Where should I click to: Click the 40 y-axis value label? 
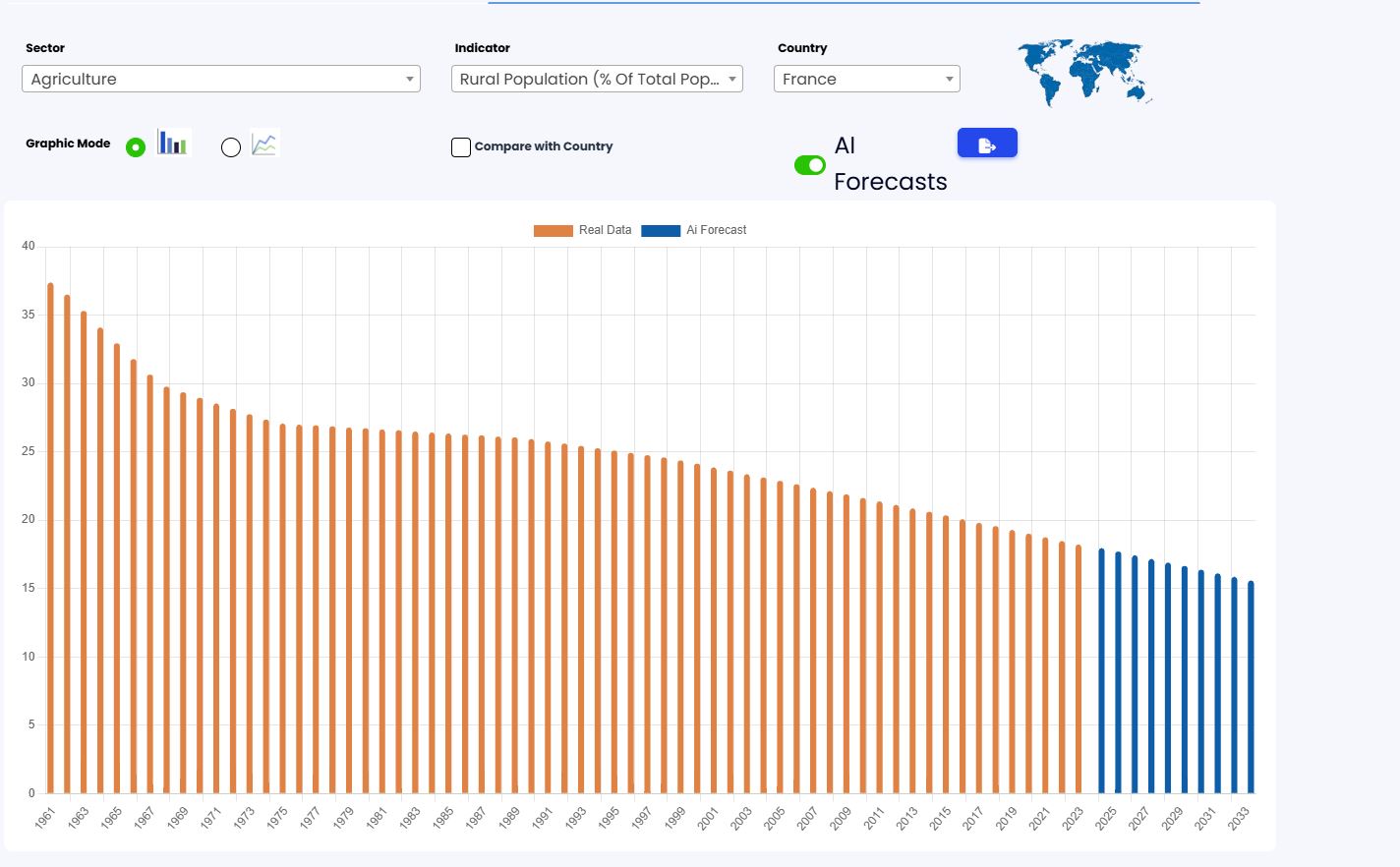[x=29, y=246]
